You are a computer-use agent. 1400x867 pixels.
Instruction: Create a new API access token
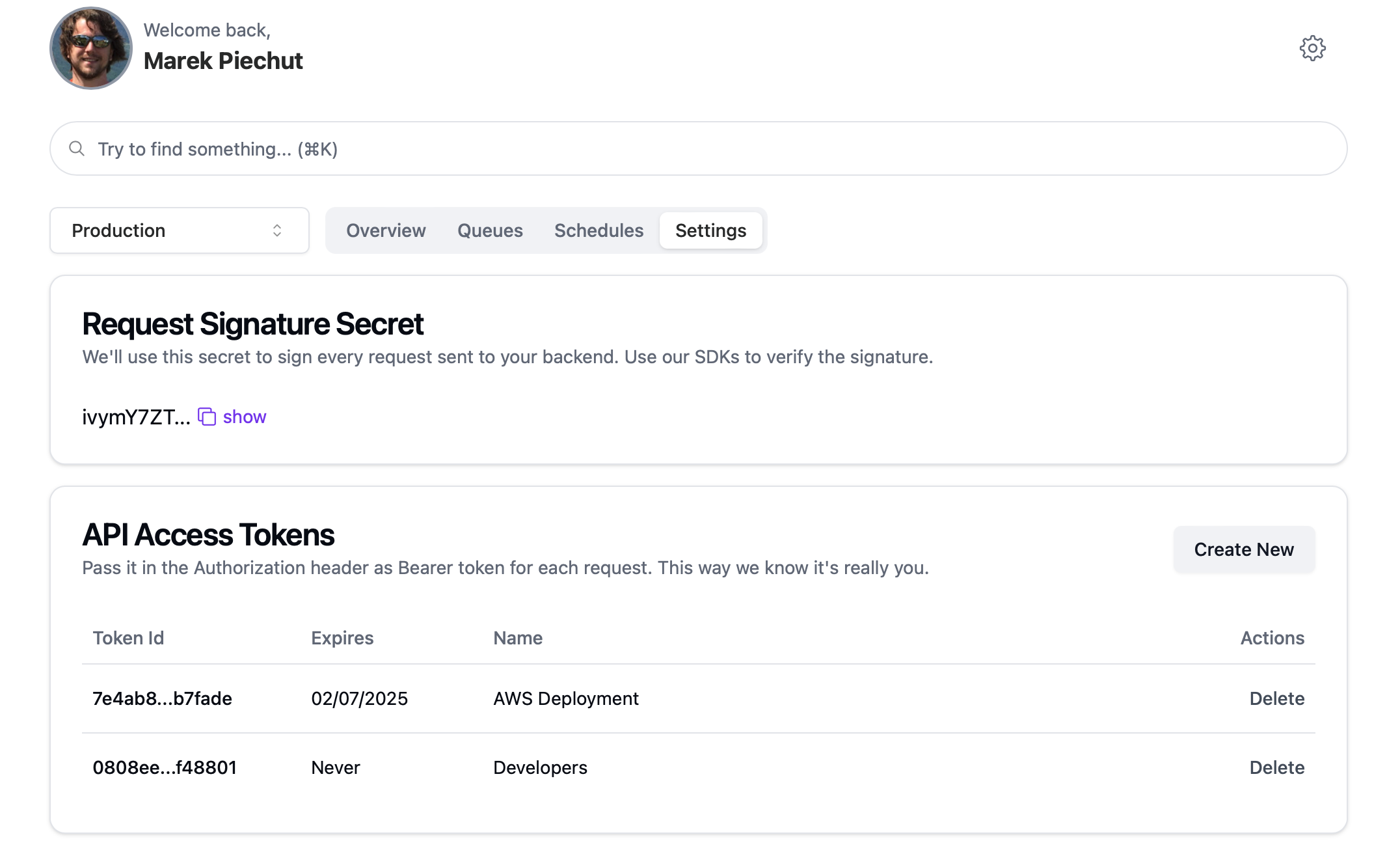[1243, 549]
